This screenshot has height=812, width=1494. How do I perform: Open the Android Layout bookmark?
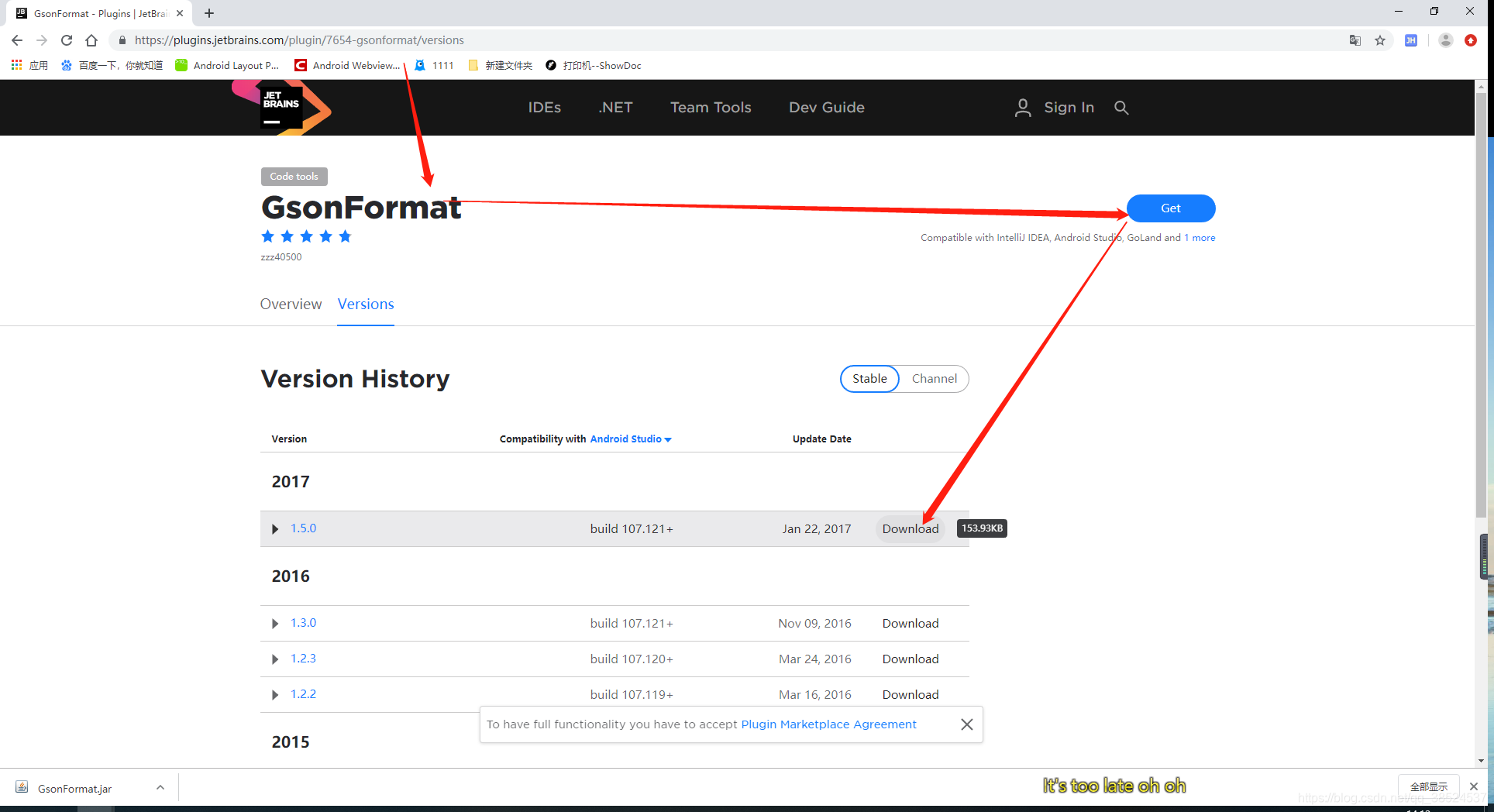227,65
